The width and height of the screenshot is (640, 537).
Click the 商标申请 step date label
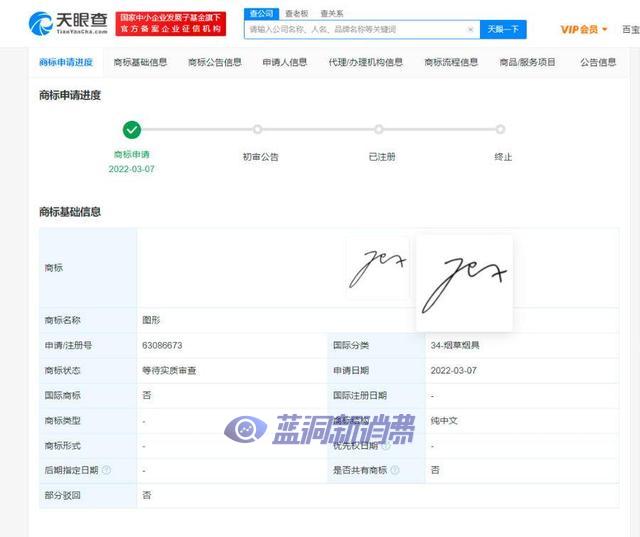coord(131,169)
